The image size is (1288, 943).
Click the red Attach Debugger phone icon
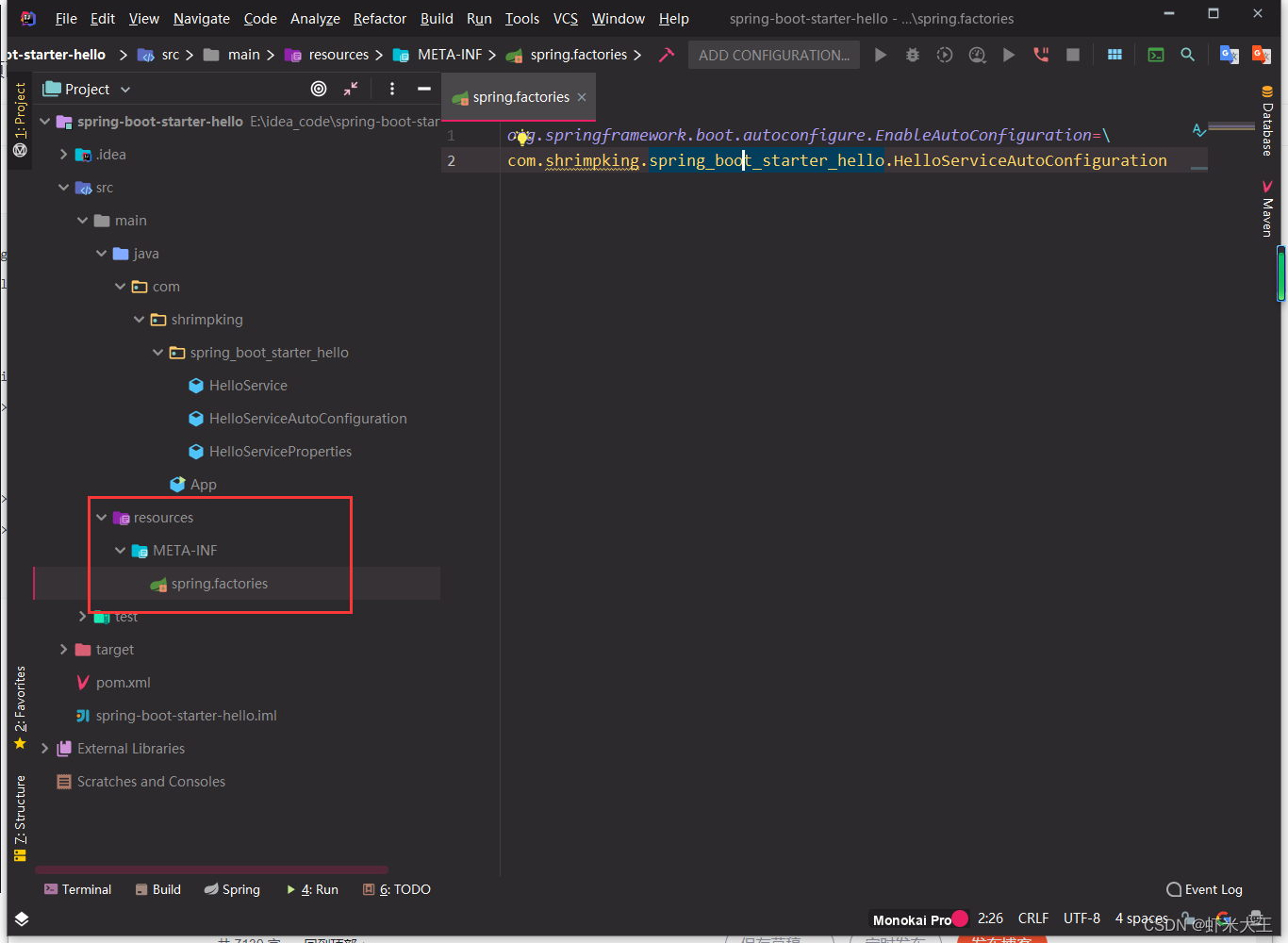(x=1041, y=55)
